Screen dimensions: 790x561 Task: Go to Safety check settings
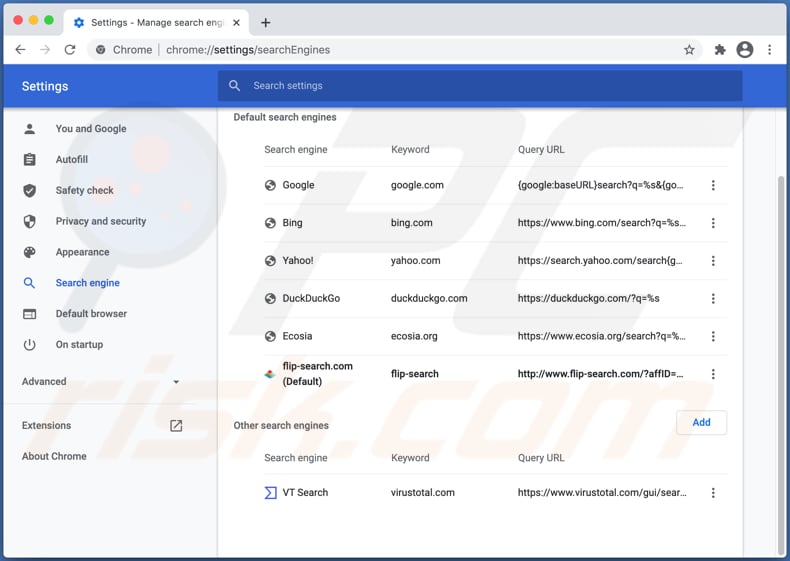tap(85, 190)
